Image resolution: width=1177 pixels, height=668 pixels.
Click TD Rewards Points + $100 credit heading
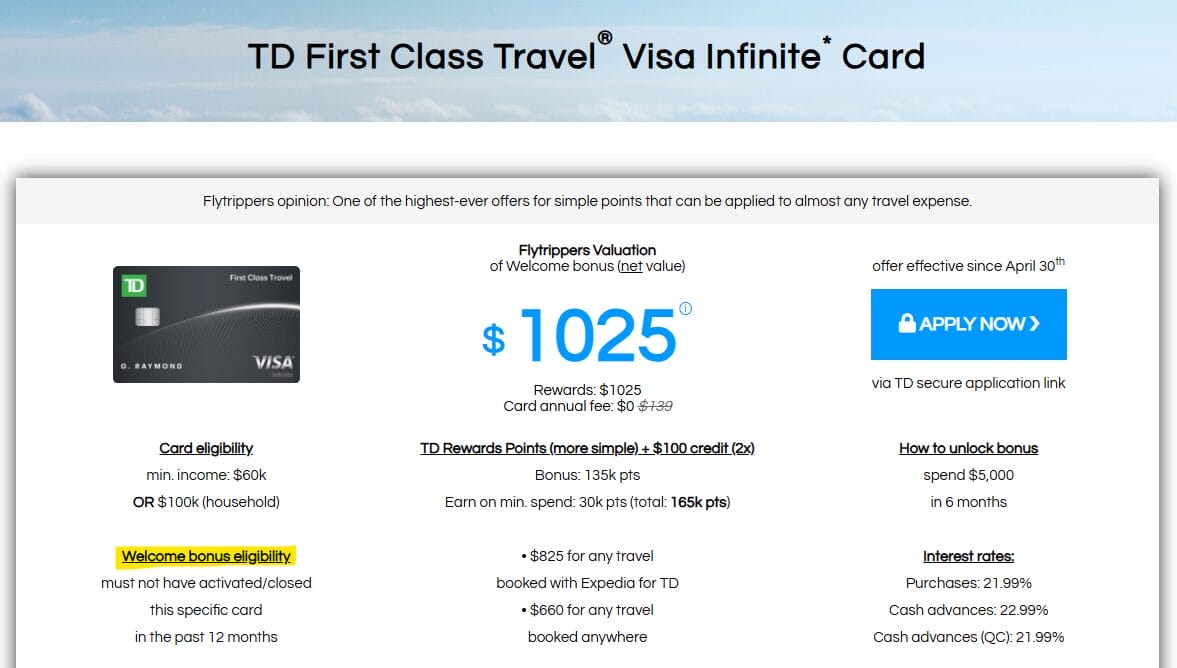click(587, 448)
